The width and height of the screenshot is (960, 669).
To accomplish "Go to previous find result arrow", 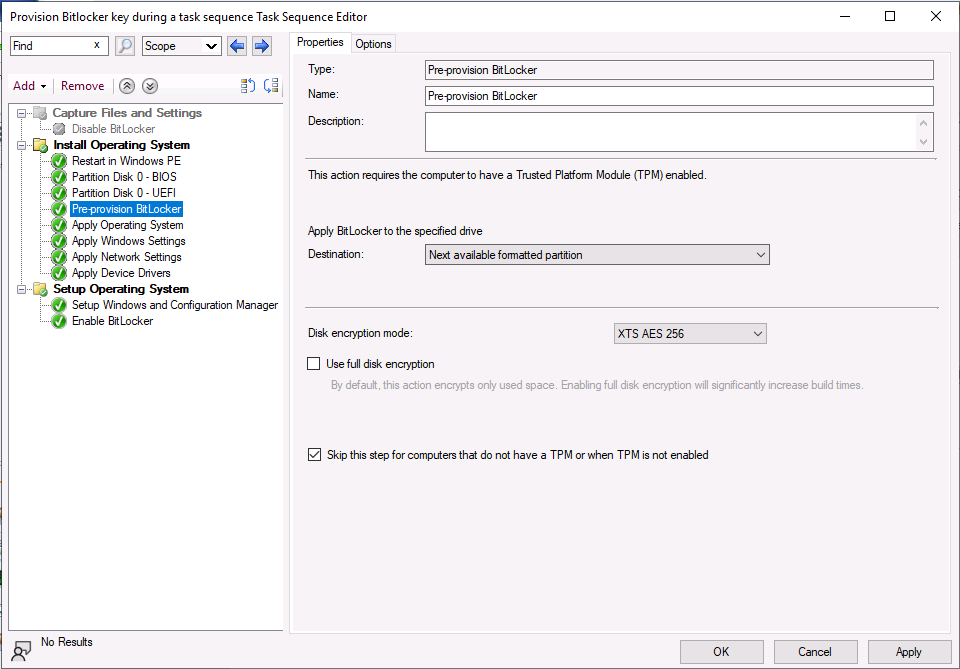I will pos(237,46).
